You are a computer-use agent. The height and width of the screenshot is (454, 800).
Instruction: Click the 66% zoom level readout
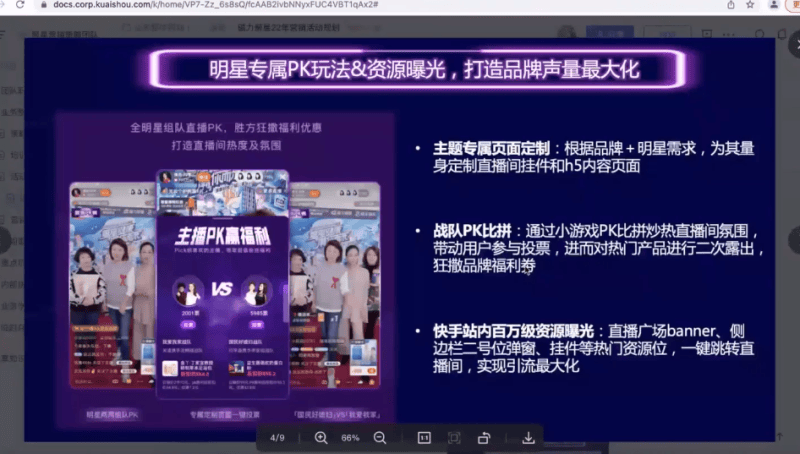coord(350,438)
